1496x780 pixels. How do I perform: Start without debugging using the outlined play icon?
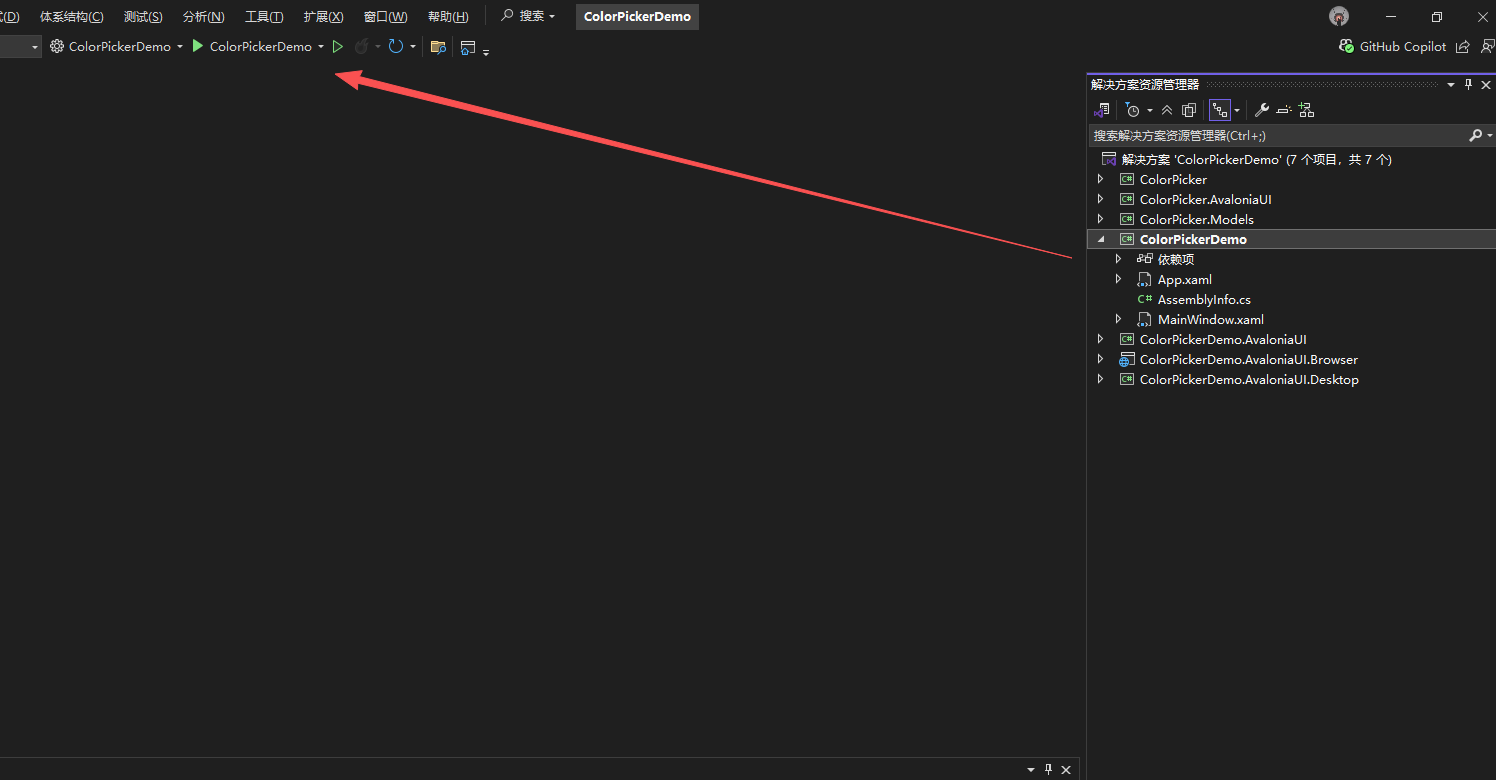coord(338,46)
